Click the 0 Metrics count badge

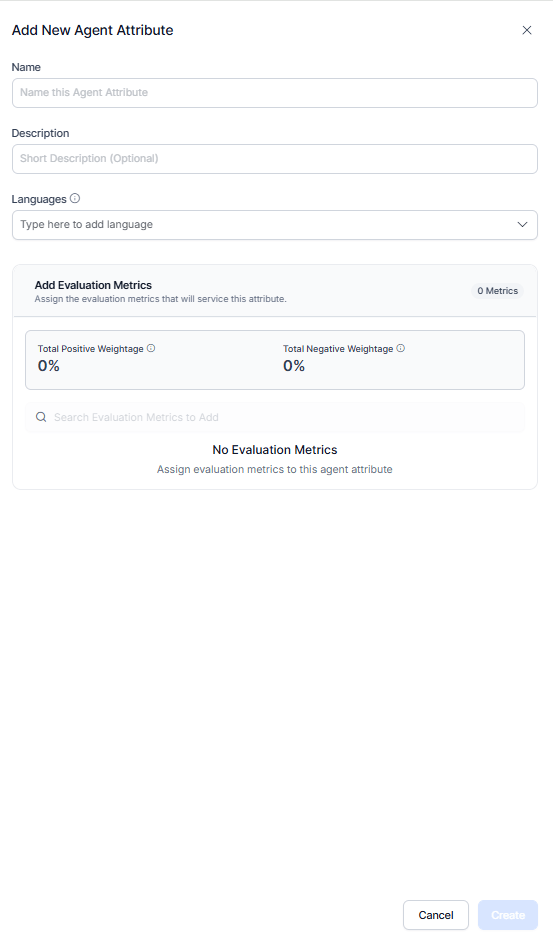tap(497, 291)
